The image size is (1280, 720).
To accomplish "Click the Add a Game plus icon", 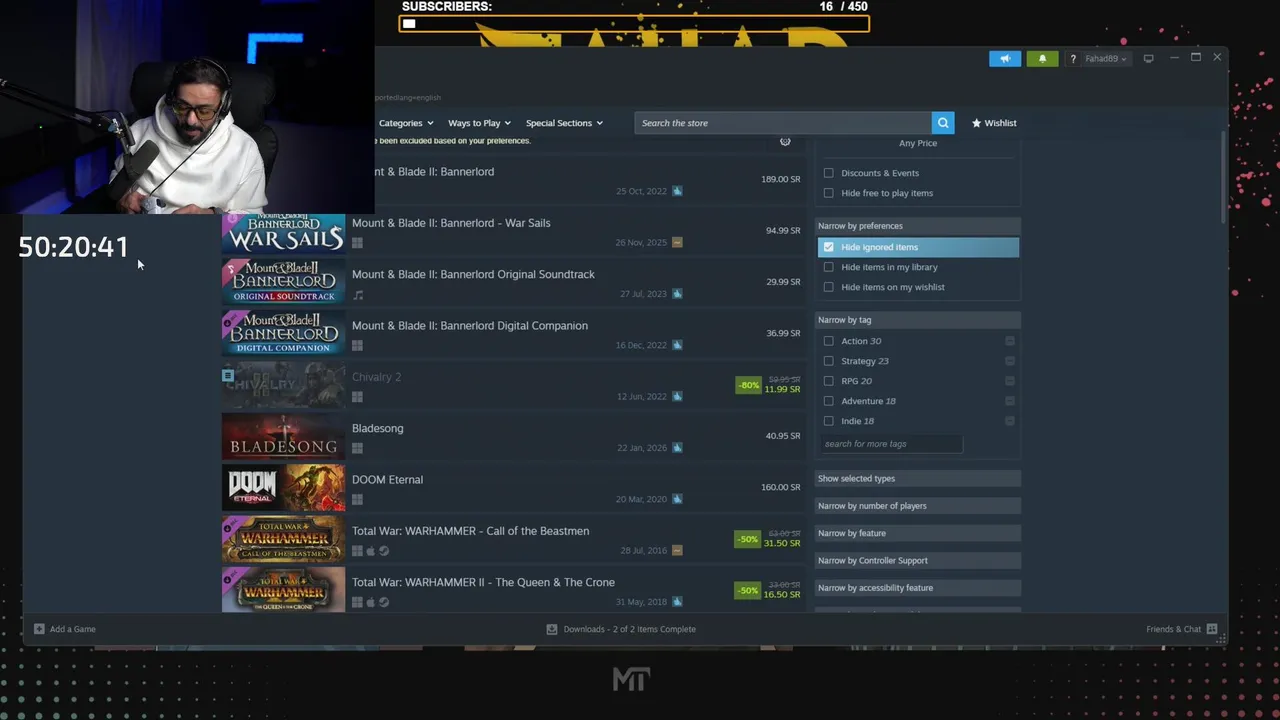I will tap(39, 629).
